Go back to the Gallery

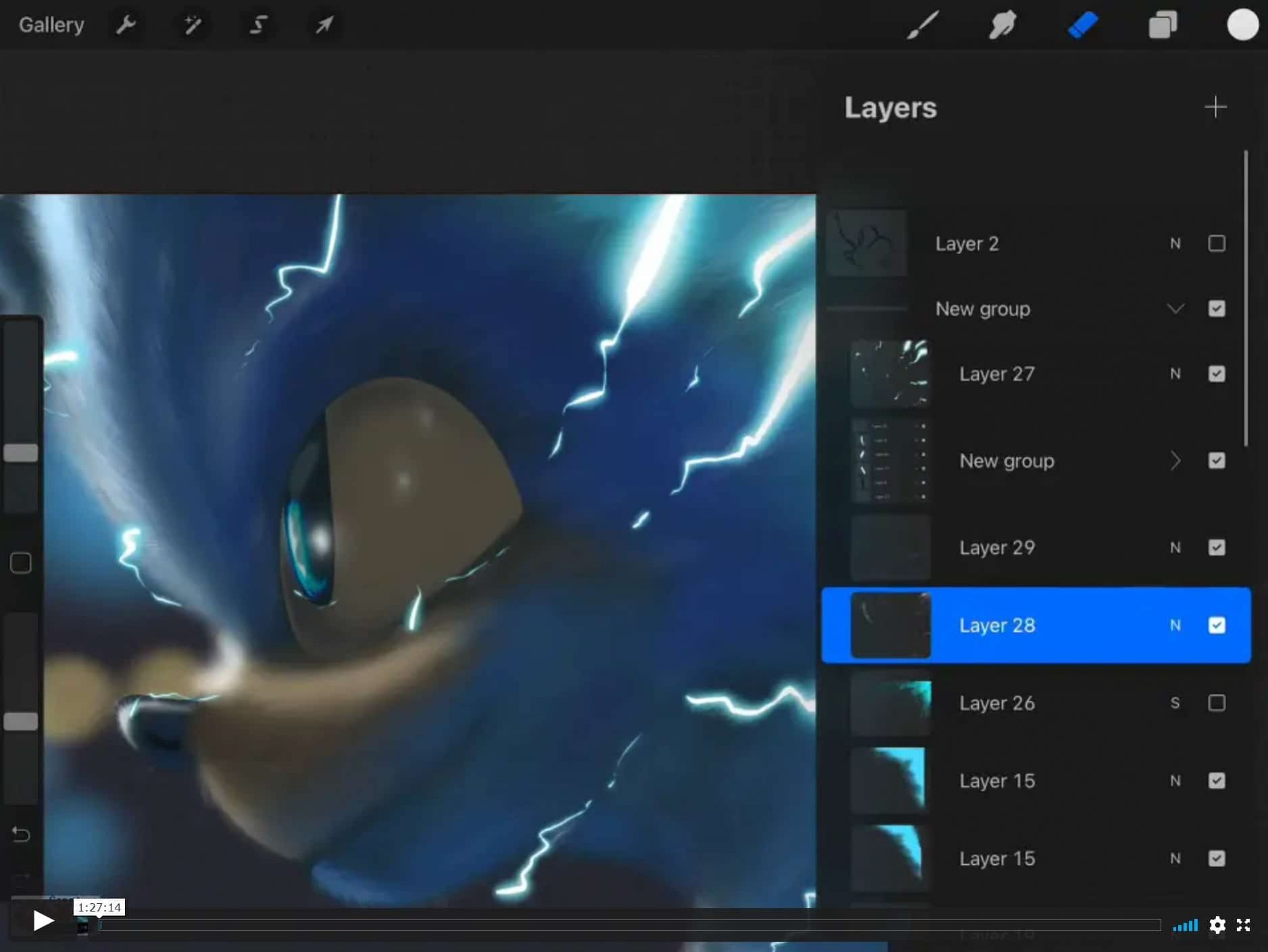[51, 25]
